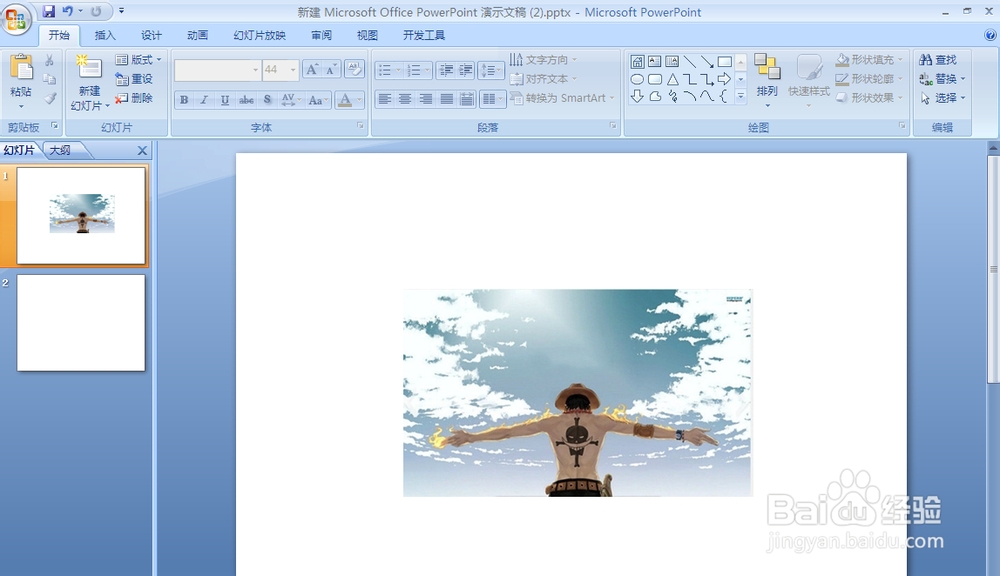
Task: Select the Format Painter brush
Action: 49,98
